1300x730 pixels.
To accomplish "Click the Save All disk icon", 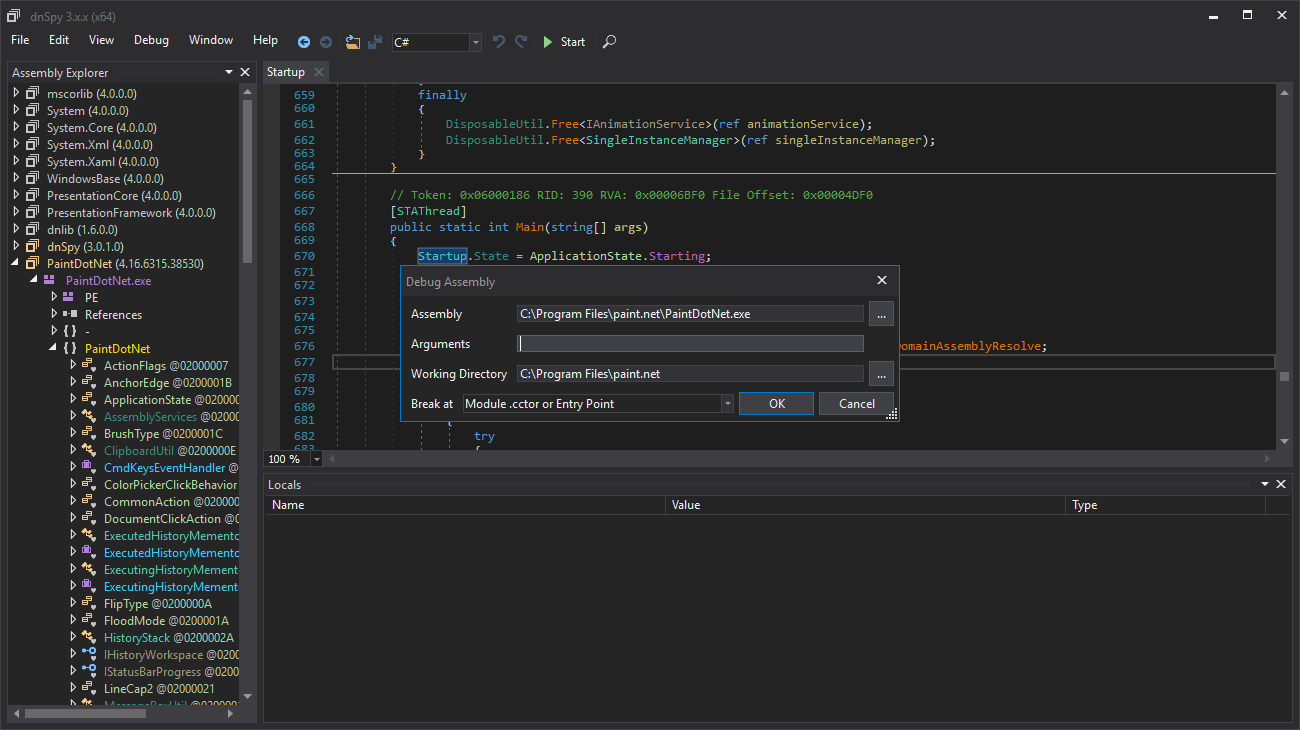I will (x=375, y=42).
